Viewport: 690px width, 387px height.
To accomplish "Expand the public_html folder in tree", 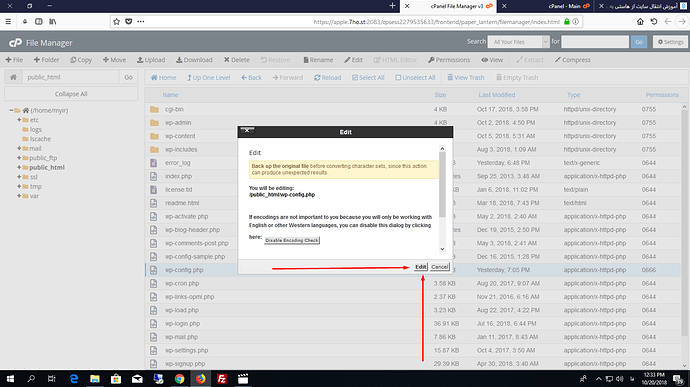I will click(x=19, y=167).
